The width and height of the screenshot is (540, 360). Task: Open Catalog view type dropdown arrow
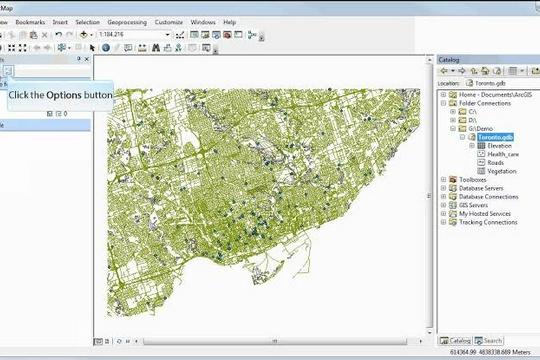click(522, 71)
